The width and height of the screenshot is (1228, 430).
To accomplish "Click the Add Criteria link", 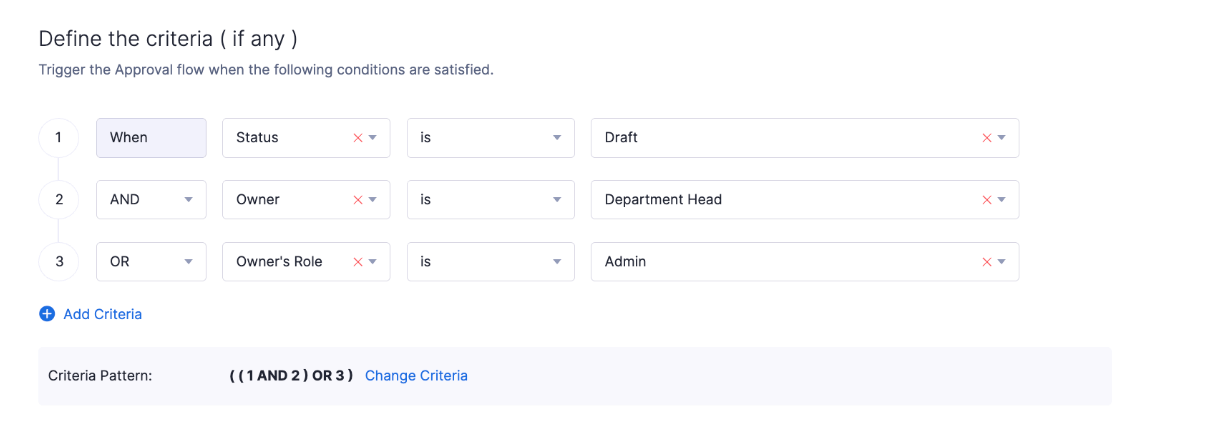I will click(x=102, y=314).
